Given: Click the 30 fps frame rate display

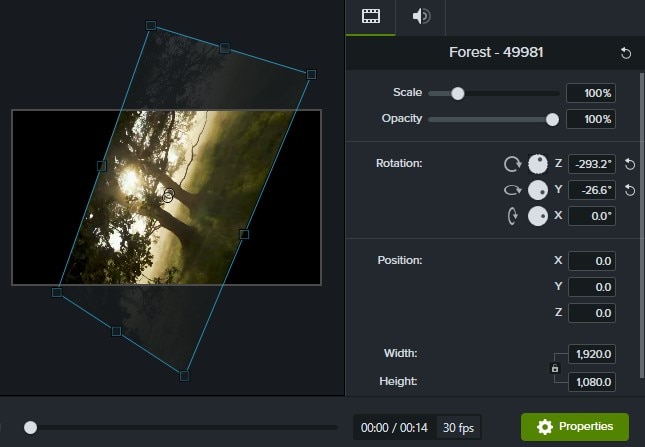Looking at the screenshot, I should (x=458, y=428).
